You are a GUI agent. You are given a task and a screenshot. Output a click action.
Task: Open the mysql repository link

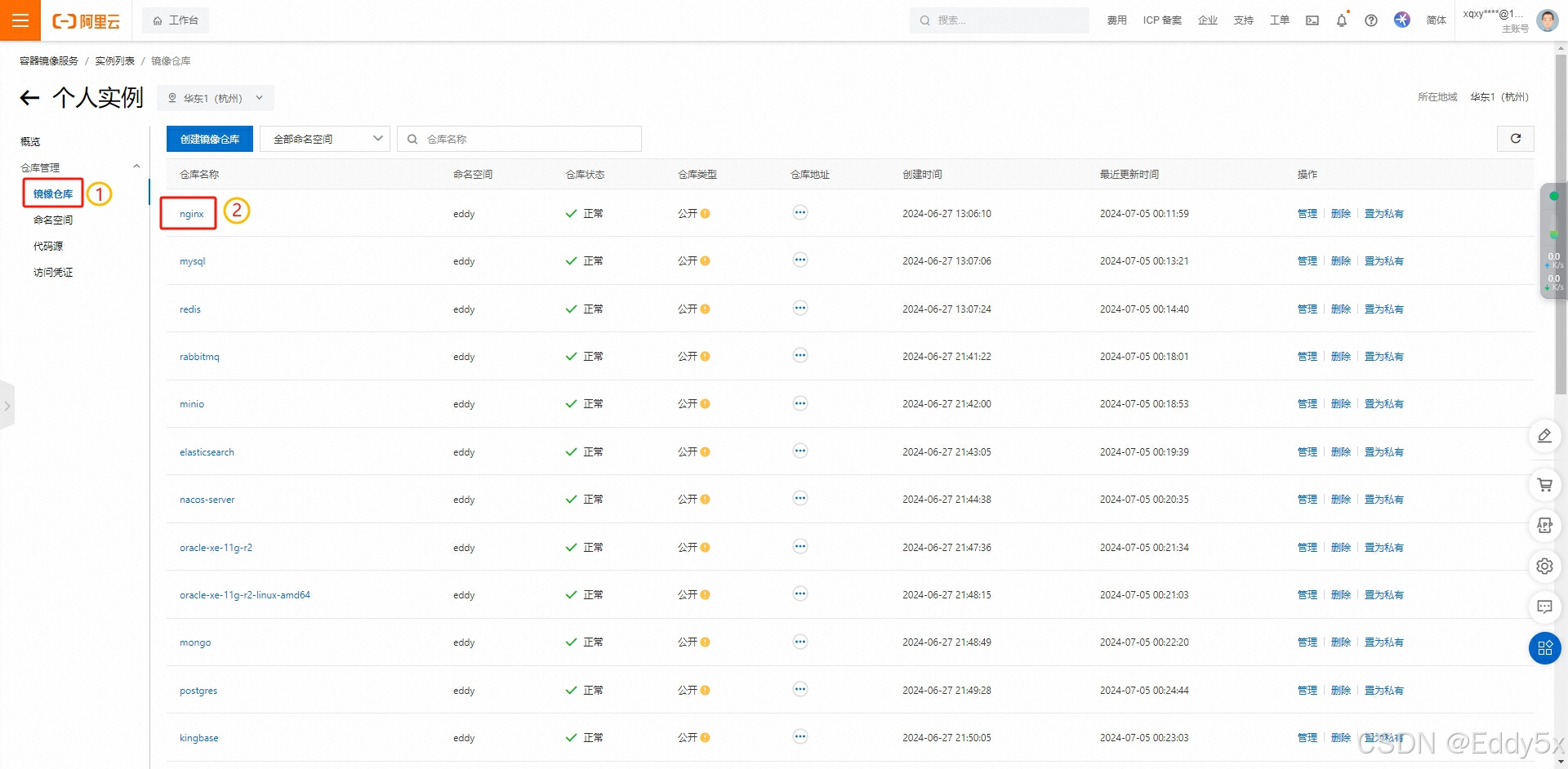click(x=193, y=261)
